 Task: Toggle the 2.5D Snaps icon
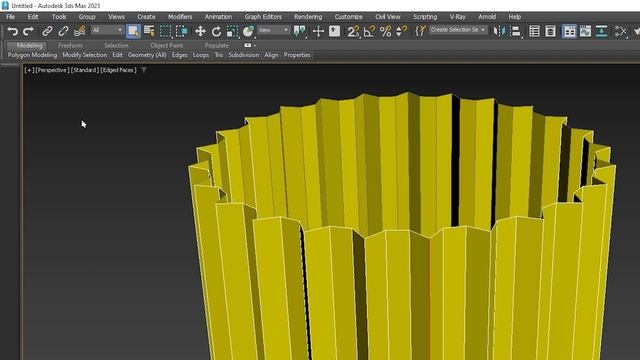353,31
